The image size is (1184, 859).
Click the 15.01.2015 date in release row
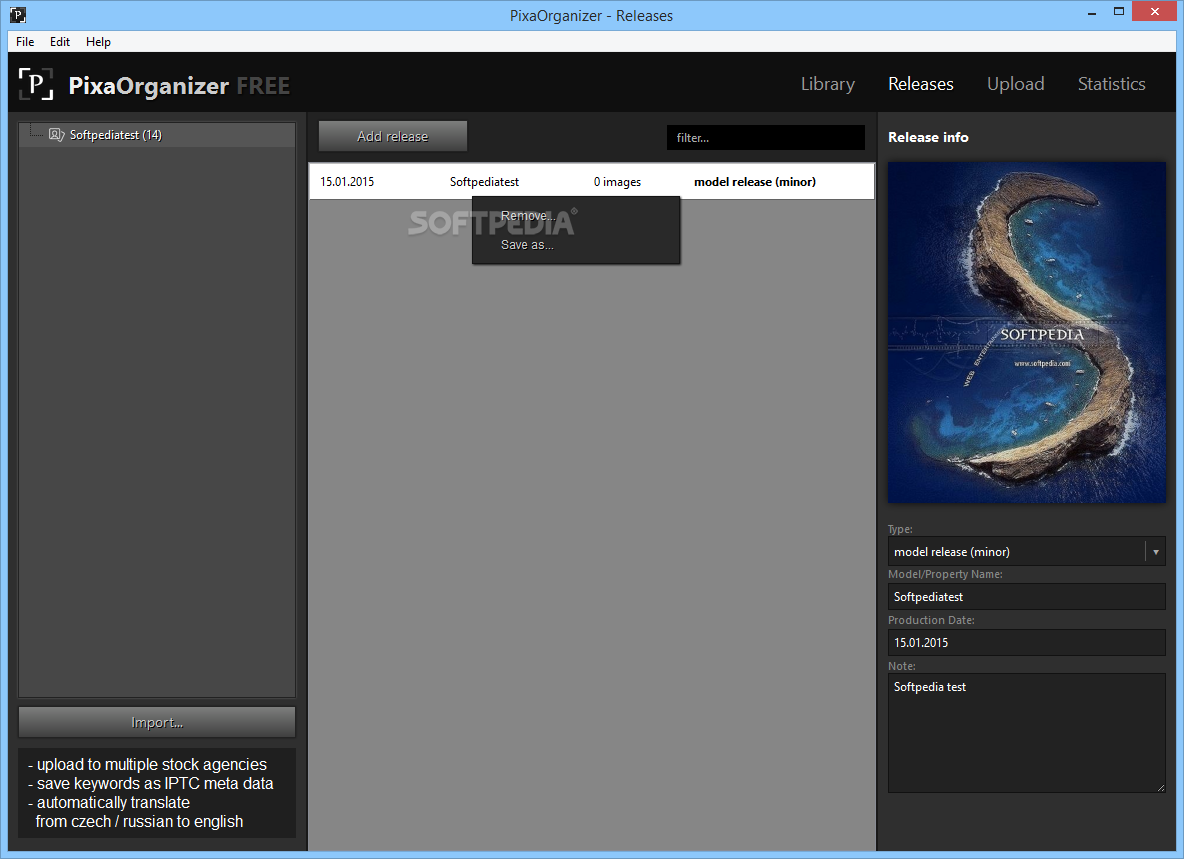click(347, 182)
